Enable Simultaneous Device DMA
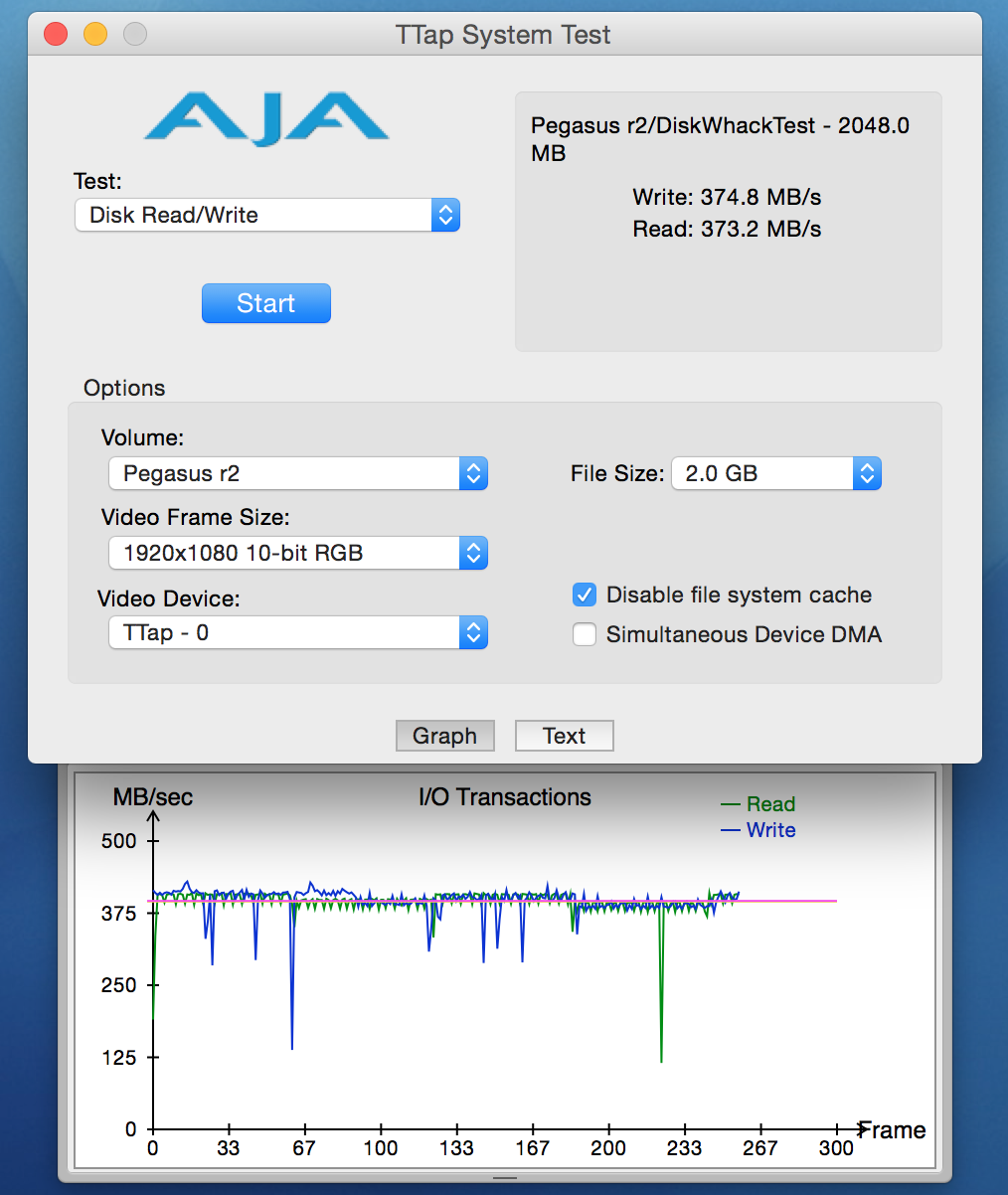Viewport: 1008px width, 1195px height. coord(585,634)
